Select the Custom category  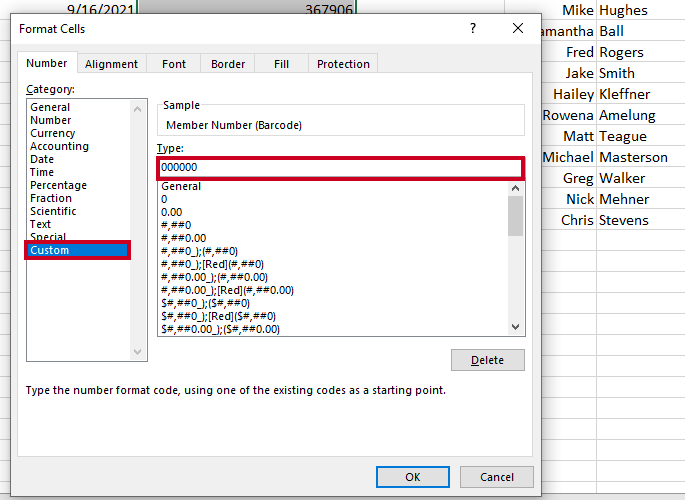tap(78, 250)
